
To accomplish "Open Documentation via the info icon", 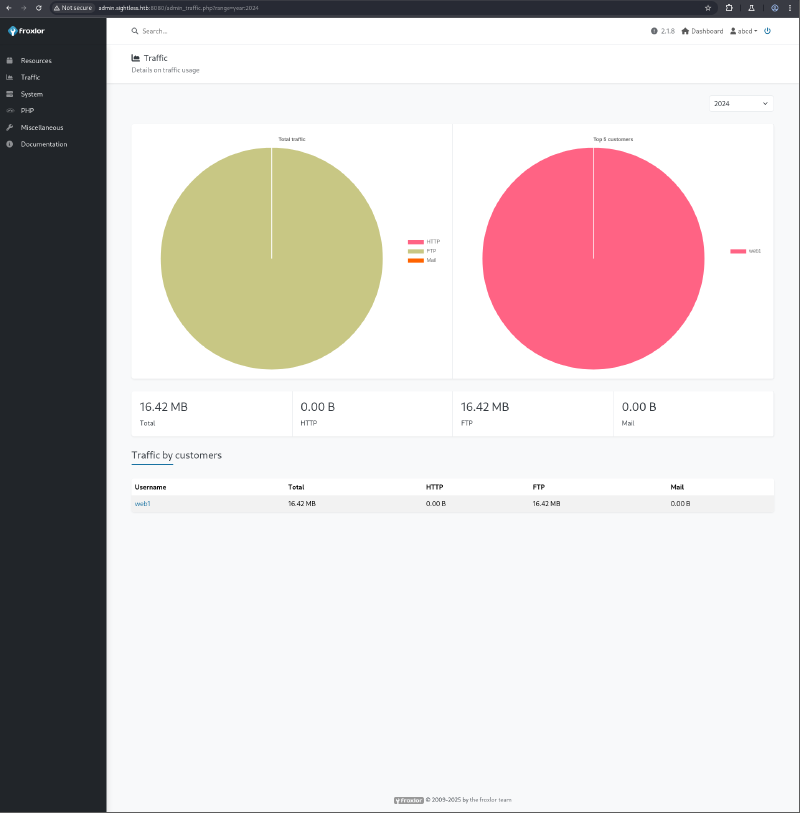I will [11, 144].
